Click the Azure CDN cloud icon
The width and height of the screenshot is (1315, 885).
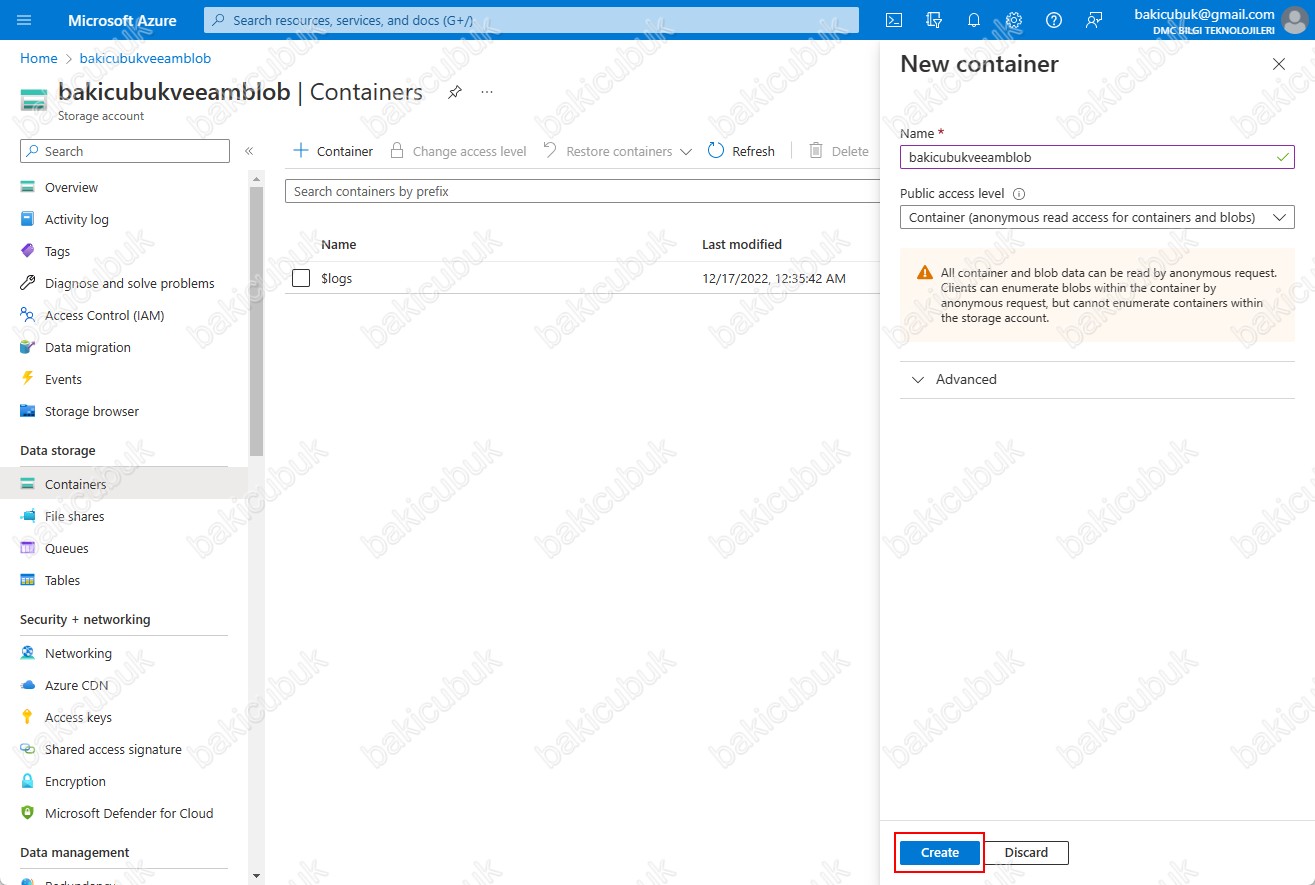(x=28, y=685)
